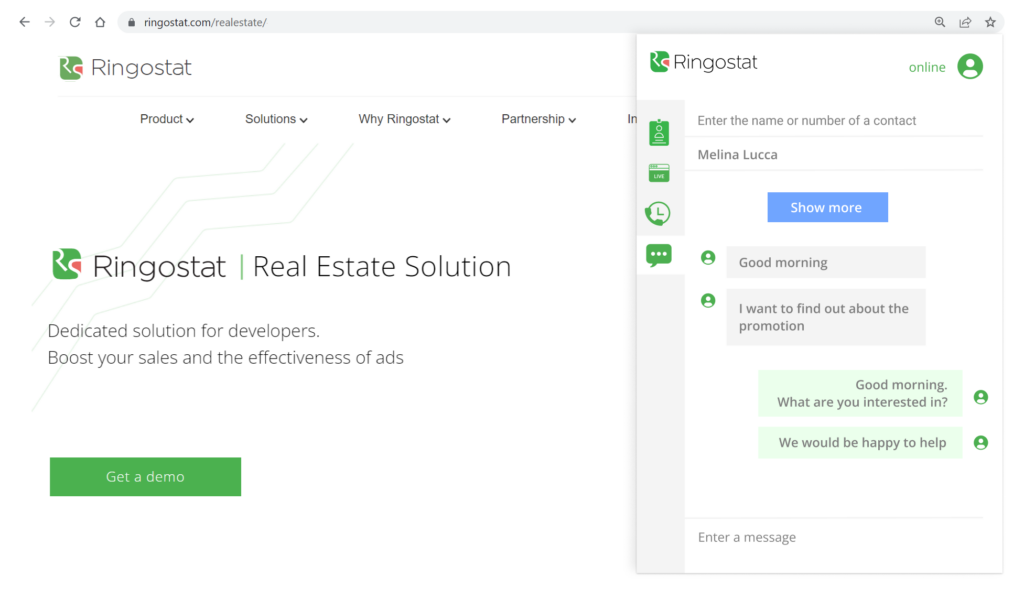This screenshot has height=589, width=1024.
Task: Open the LIVE calls sidebar icon
Action: 658,173
